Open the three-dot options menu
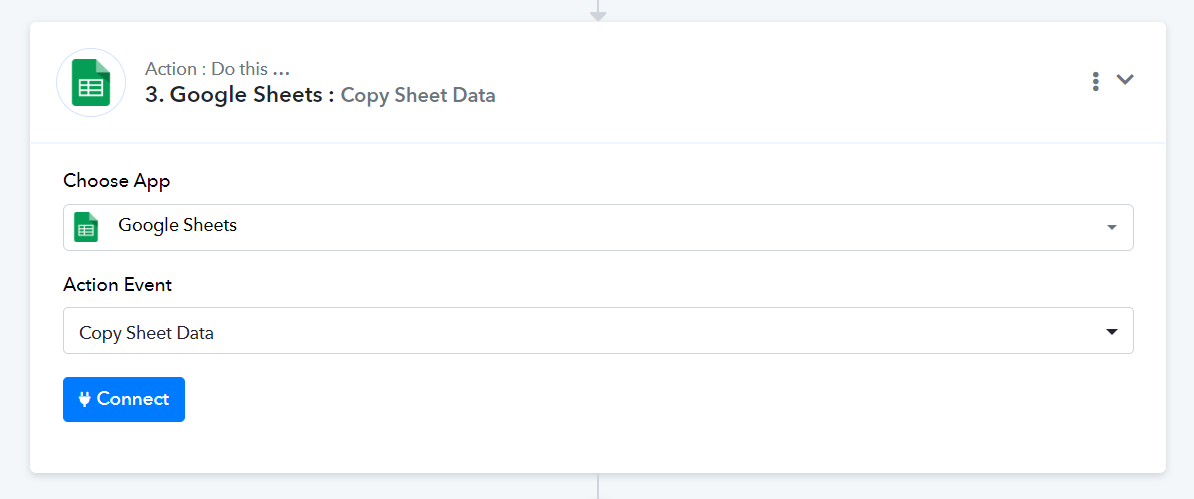 1096,81
